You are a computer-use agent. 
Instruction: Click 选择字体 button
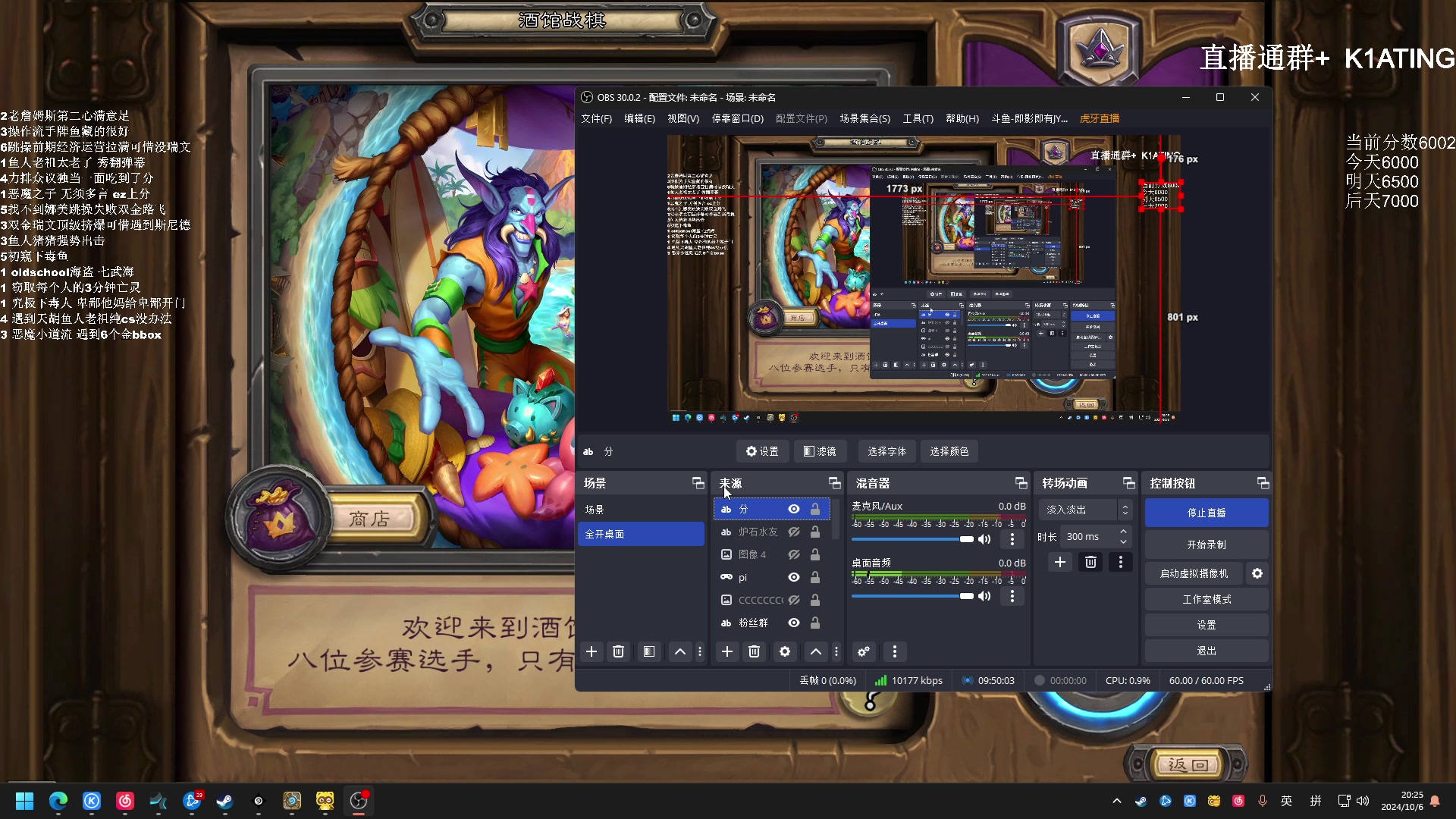pyautogui.click(x=886, y=451)
